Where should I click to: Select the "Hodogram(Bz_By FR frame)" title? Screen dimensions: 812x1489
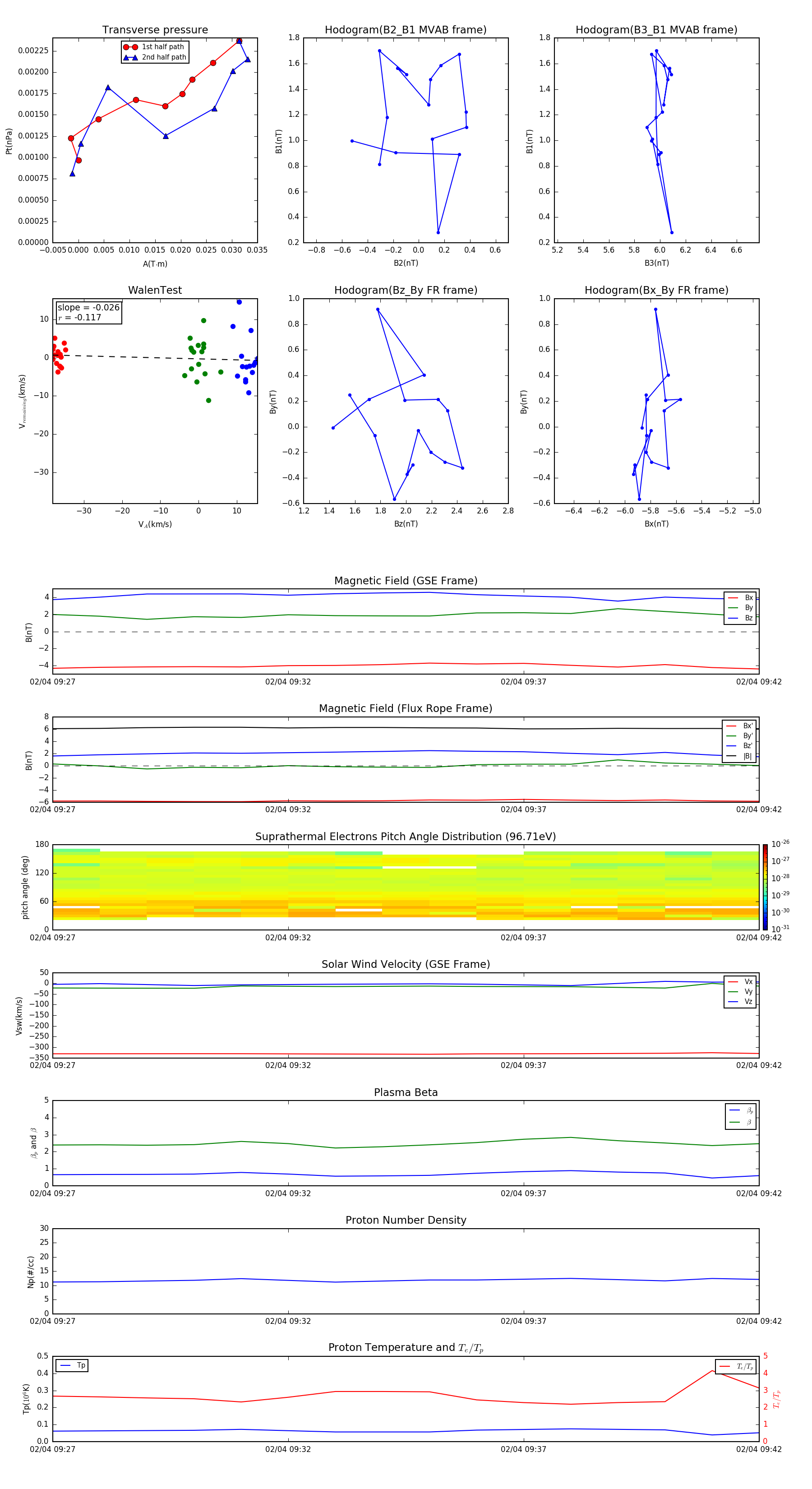click(x=406, y=290)
